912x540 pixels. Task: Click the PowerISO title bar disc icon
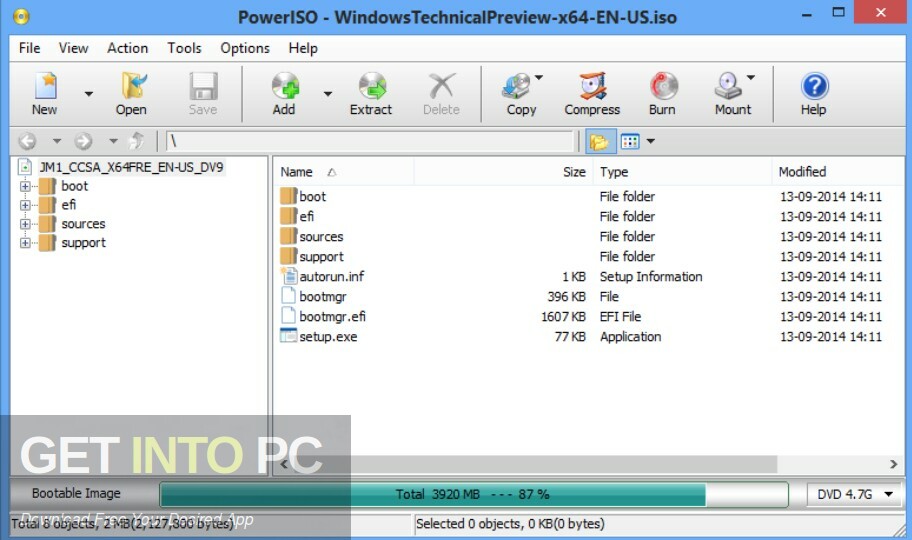tap(21, 16)
